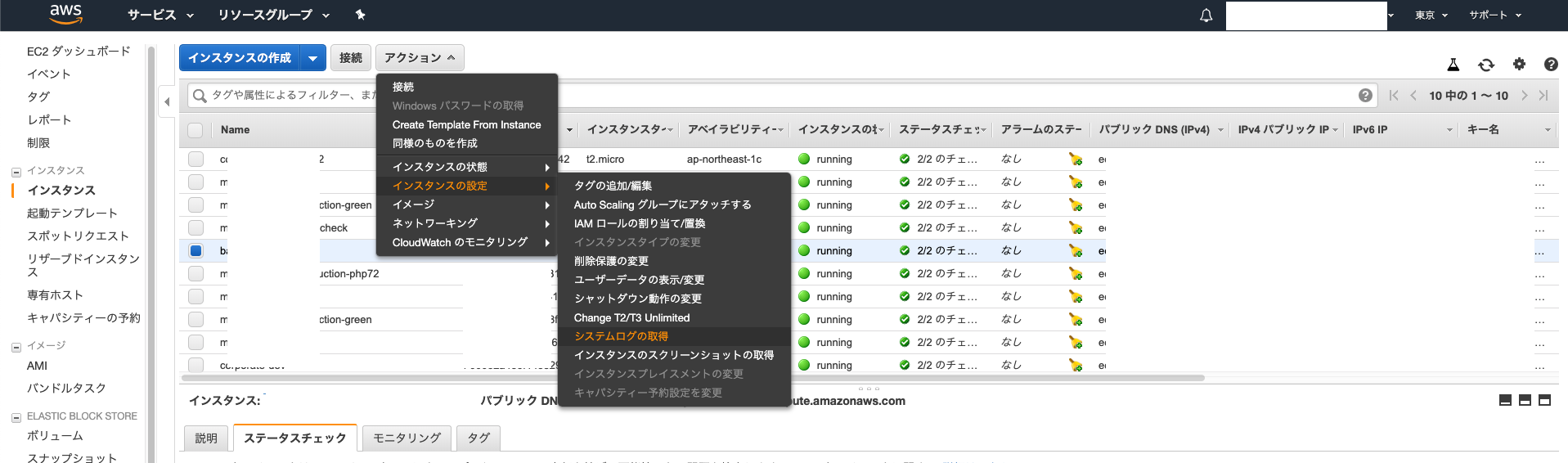Switch to the 説明 tab

(x=206, y=438)
